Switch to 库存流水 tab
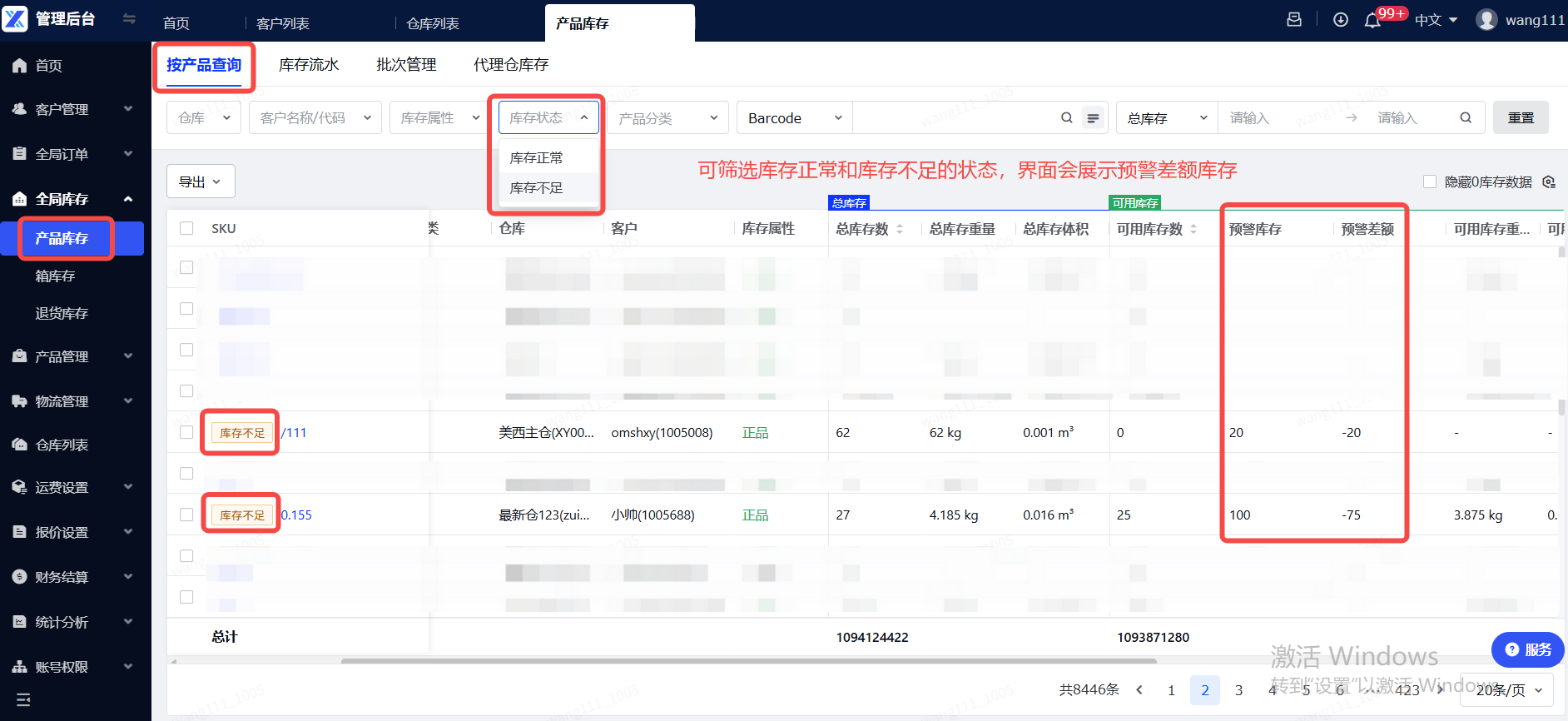This screenshot has height=721, width=1568. [x=309, y=64]
